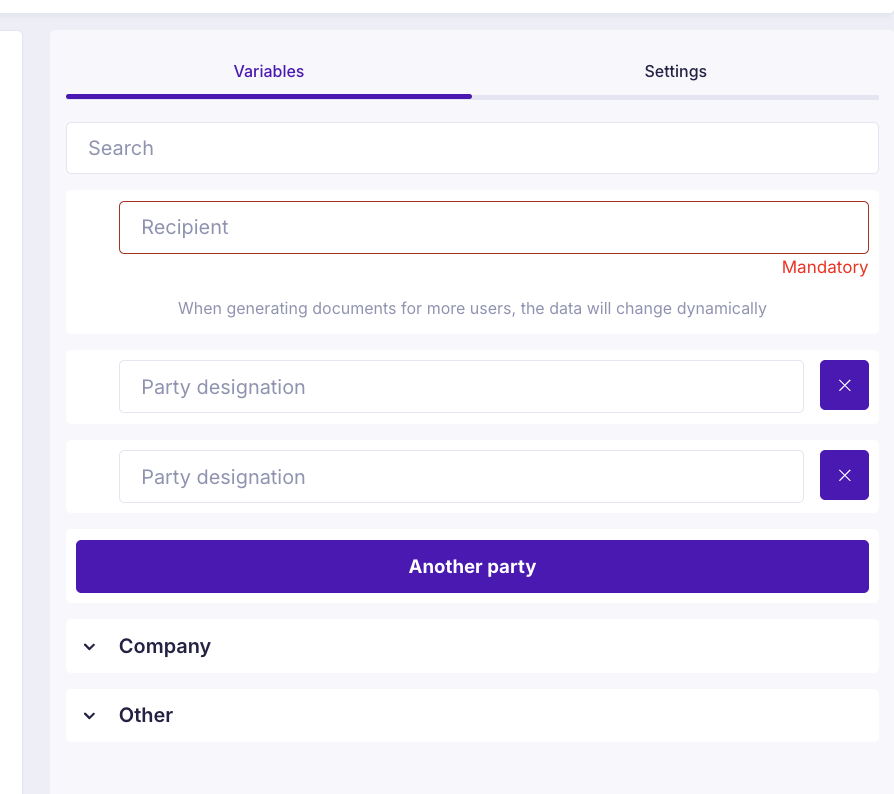Click into the Recipient field
Screen dimensions: 894x794
click(493, 227)
